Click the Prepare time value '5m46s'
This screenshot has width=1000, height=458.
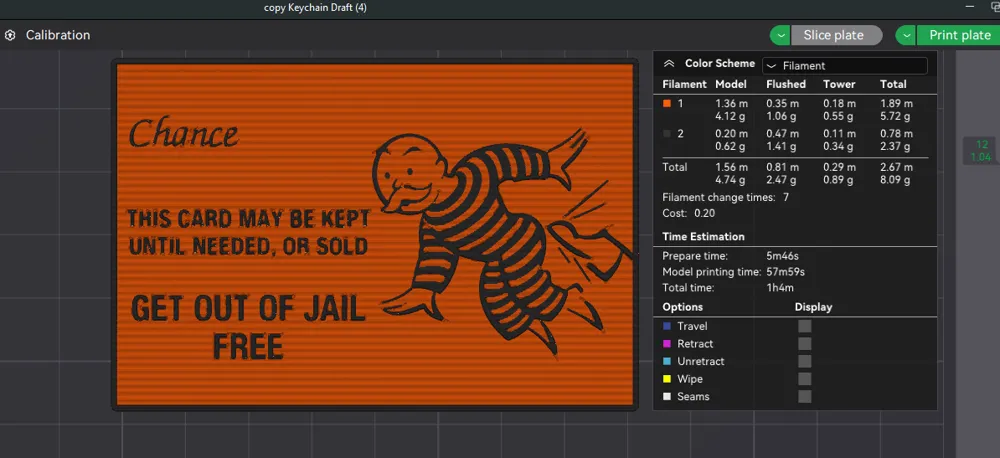tap(783, 256)
